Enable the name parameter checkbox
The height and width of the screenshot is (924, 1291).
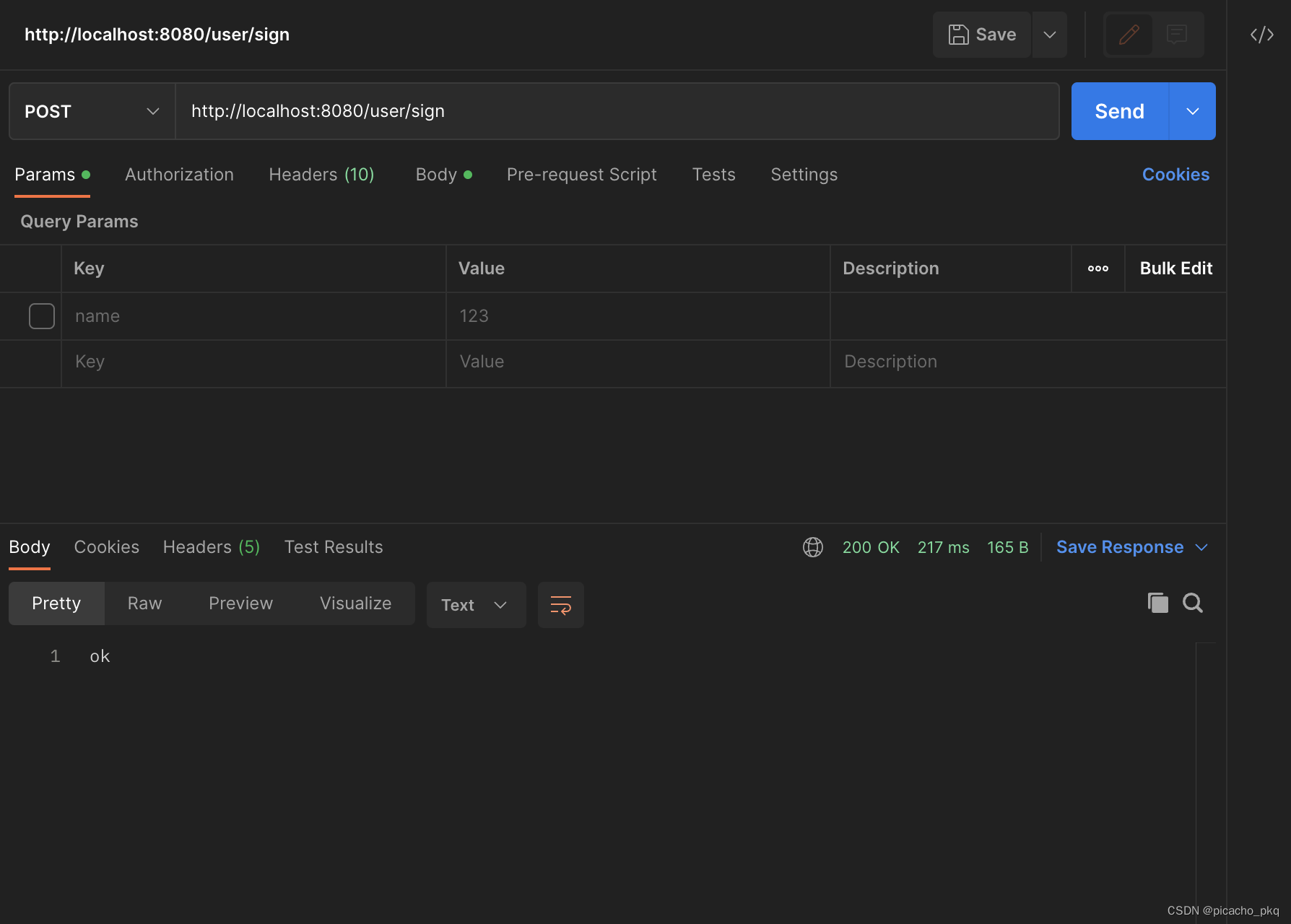[42, 316]
